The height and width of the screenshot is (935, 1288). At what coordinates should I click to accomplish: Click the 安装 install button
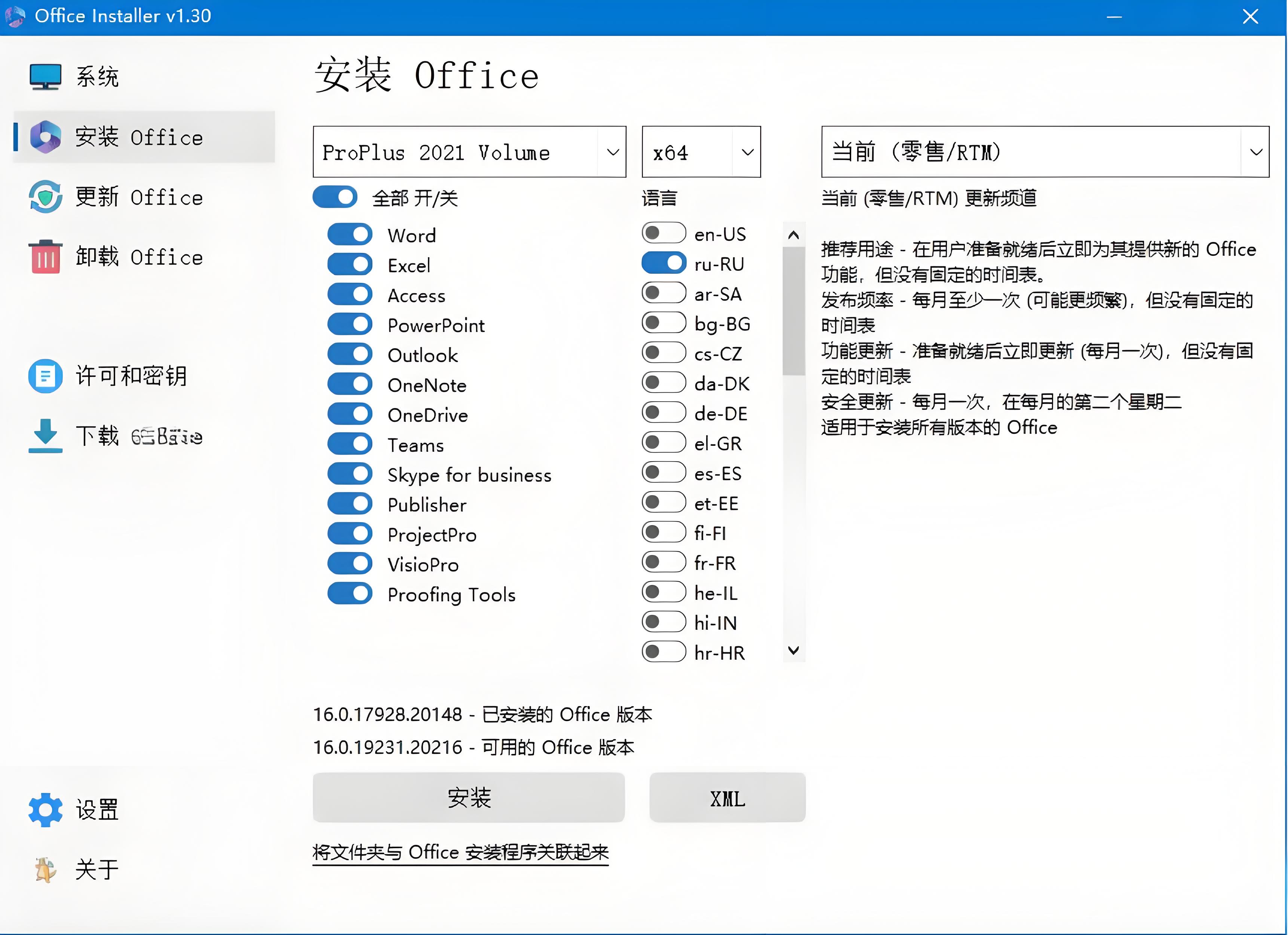468,797
